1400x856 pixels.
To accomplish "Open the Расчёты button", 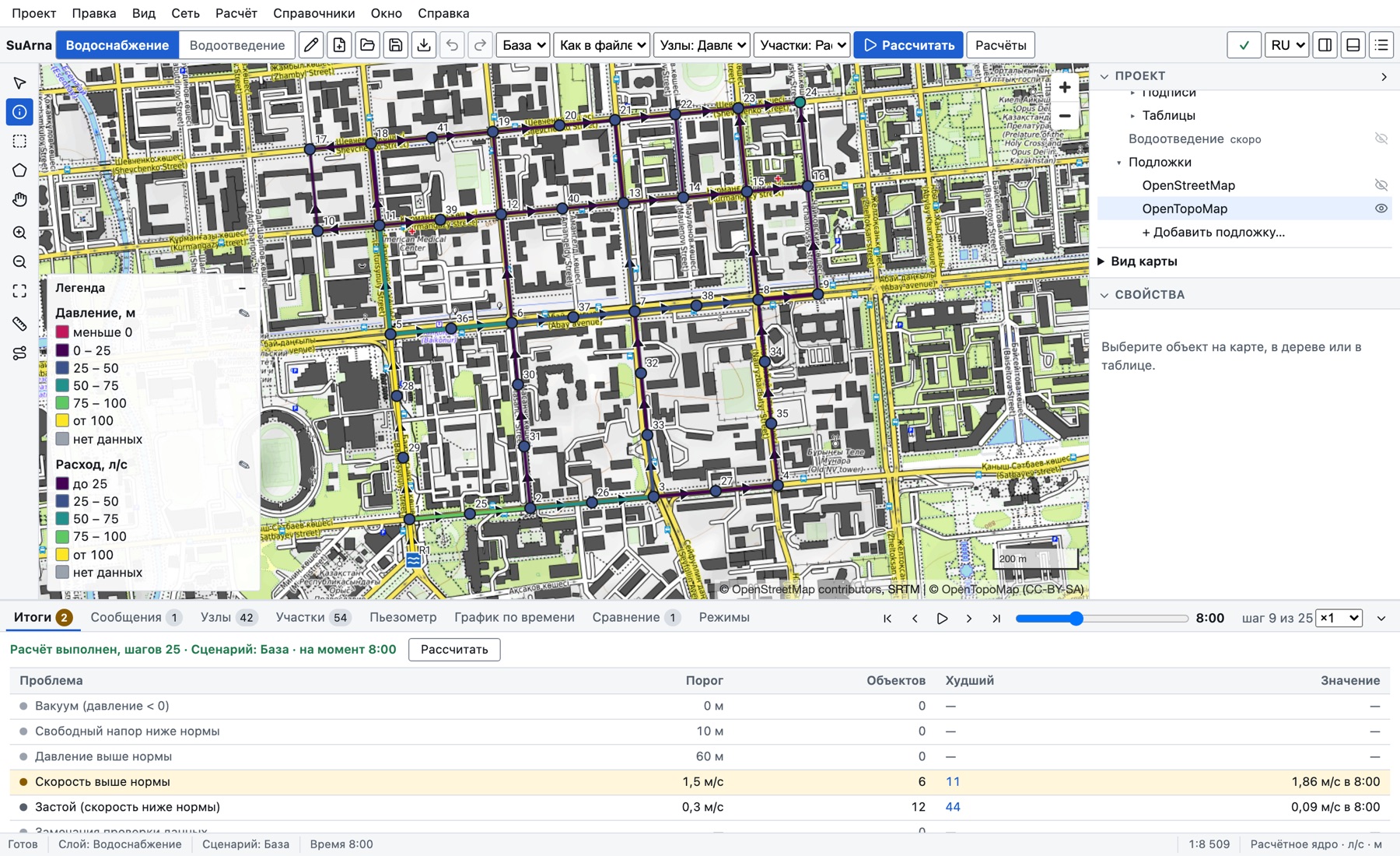I will coord(1000,45).
